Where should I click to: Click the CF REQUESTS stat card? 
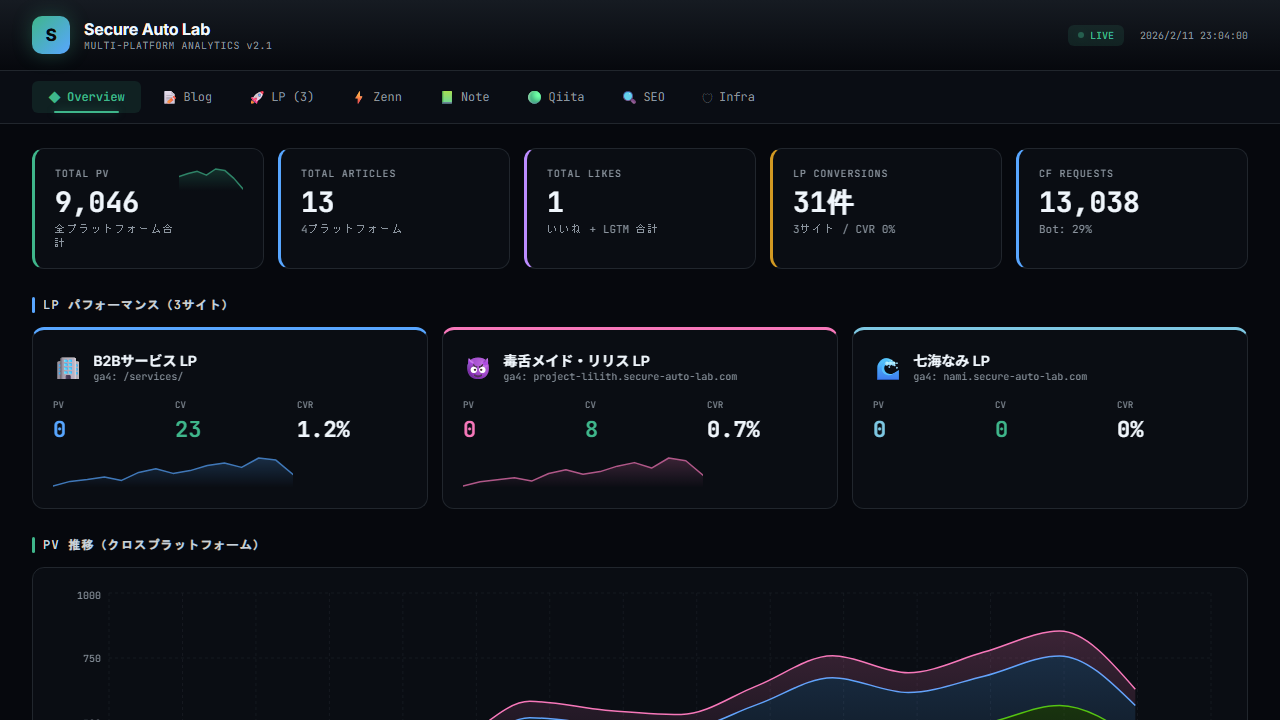click(x=1131, y=208)
